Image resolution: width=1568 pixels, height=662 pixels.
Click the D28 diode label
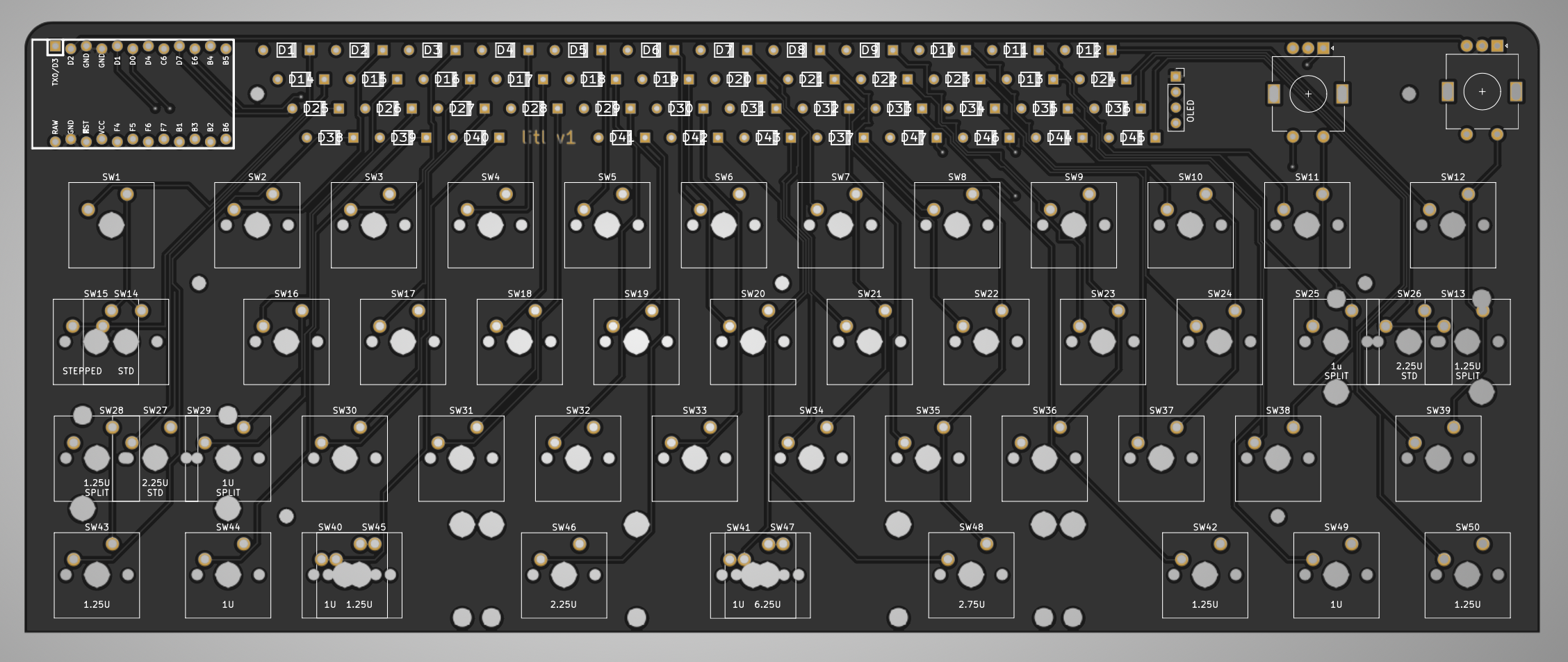534,108
